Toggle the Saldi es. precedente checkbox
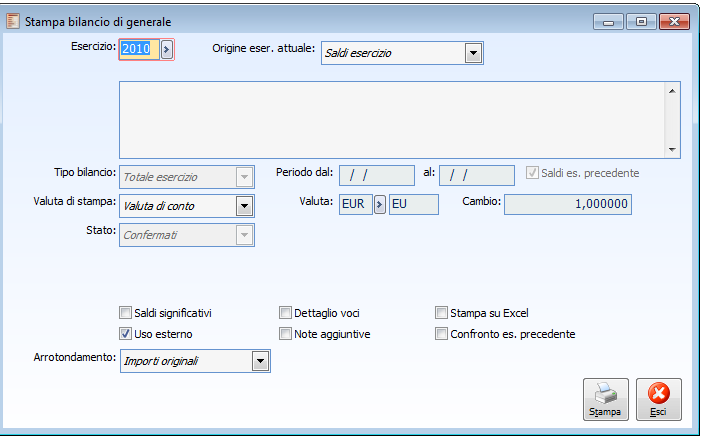Viewport: 702px width, 441px height. (532, 172)
